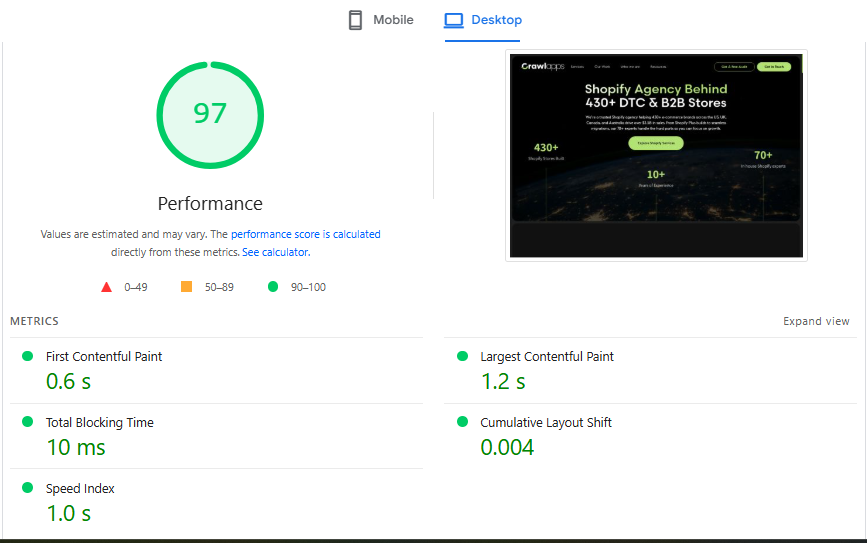Click the green circle 90–100 legend icon
This screenshot has width=867, height=543.
tap(273, 286)
